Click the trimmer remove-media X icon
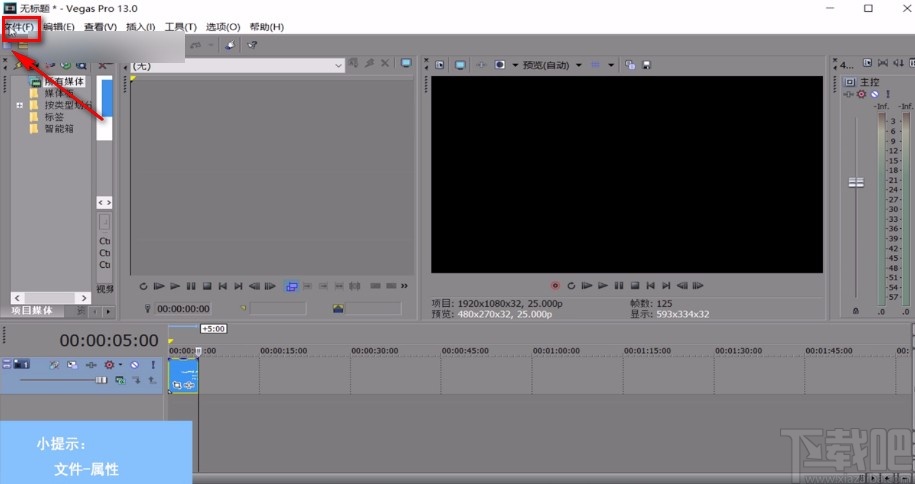The image size is (915, 484). click(x=385, y=63)
